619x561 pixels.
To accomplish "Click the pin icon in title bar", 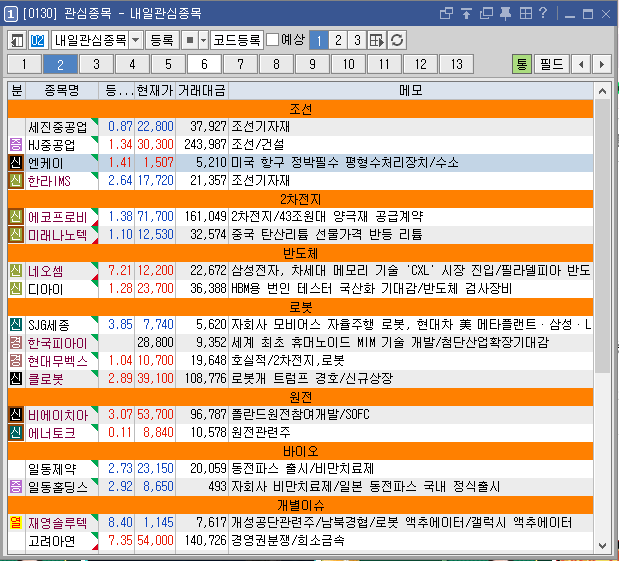I will click(x=506, y=13).
